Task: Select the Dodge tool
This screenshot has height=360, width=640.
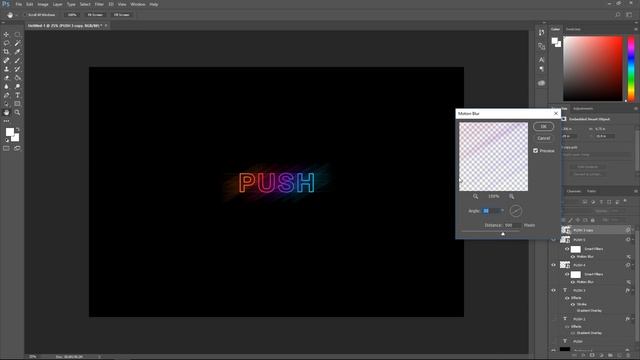Action: 17,86
